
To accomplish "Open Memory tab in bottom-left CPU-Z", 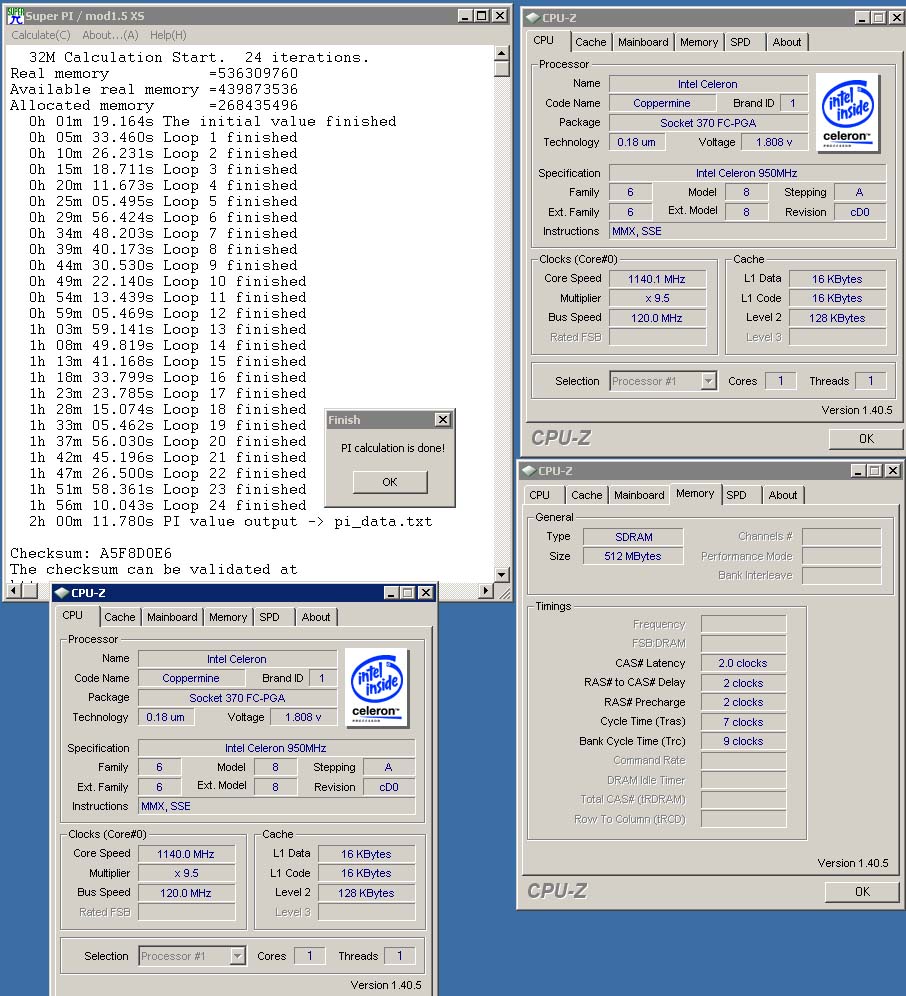I will (x=228, y=617).
